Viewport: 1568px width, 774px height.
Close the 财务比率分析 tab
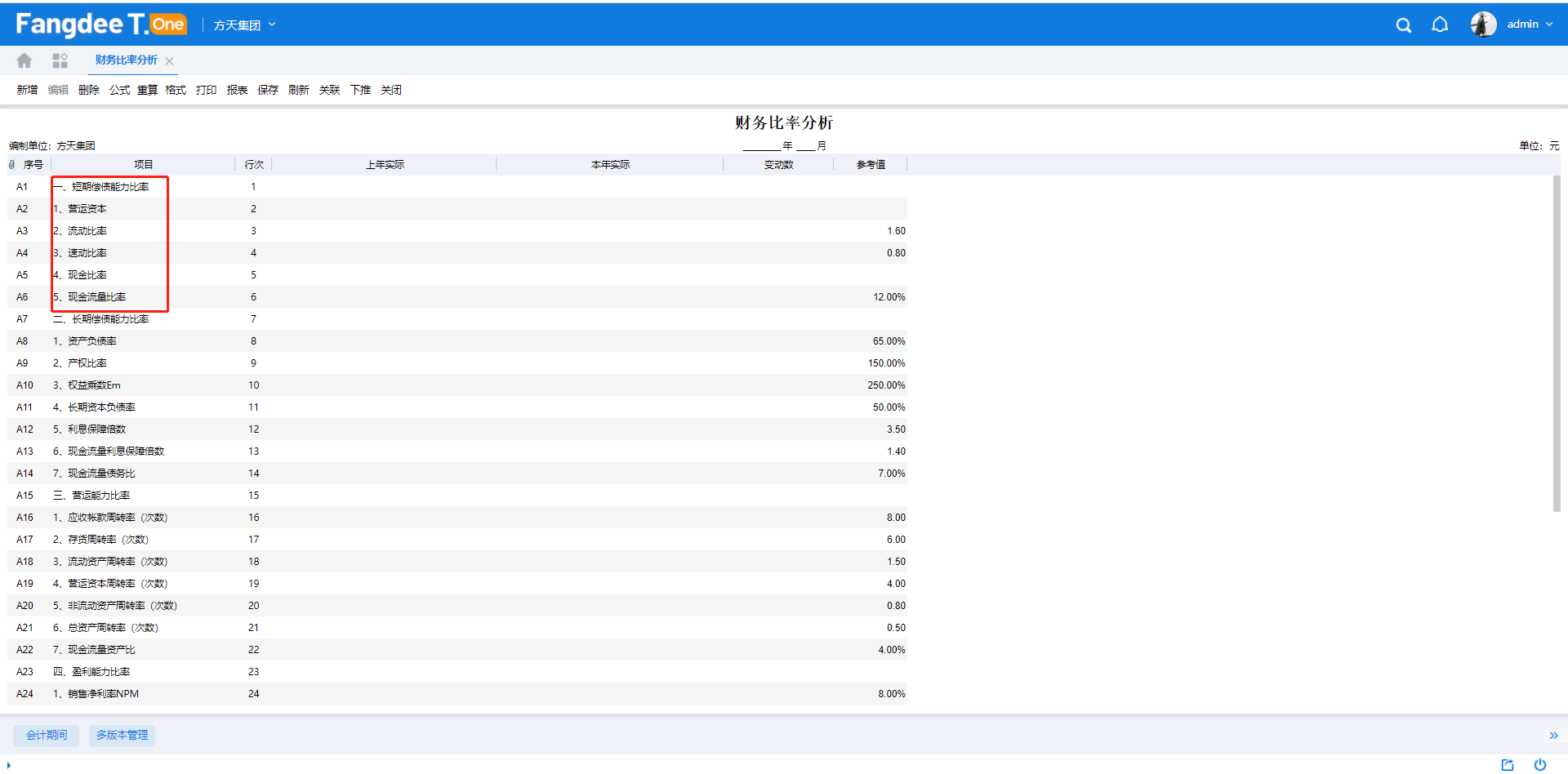(169, 61)
